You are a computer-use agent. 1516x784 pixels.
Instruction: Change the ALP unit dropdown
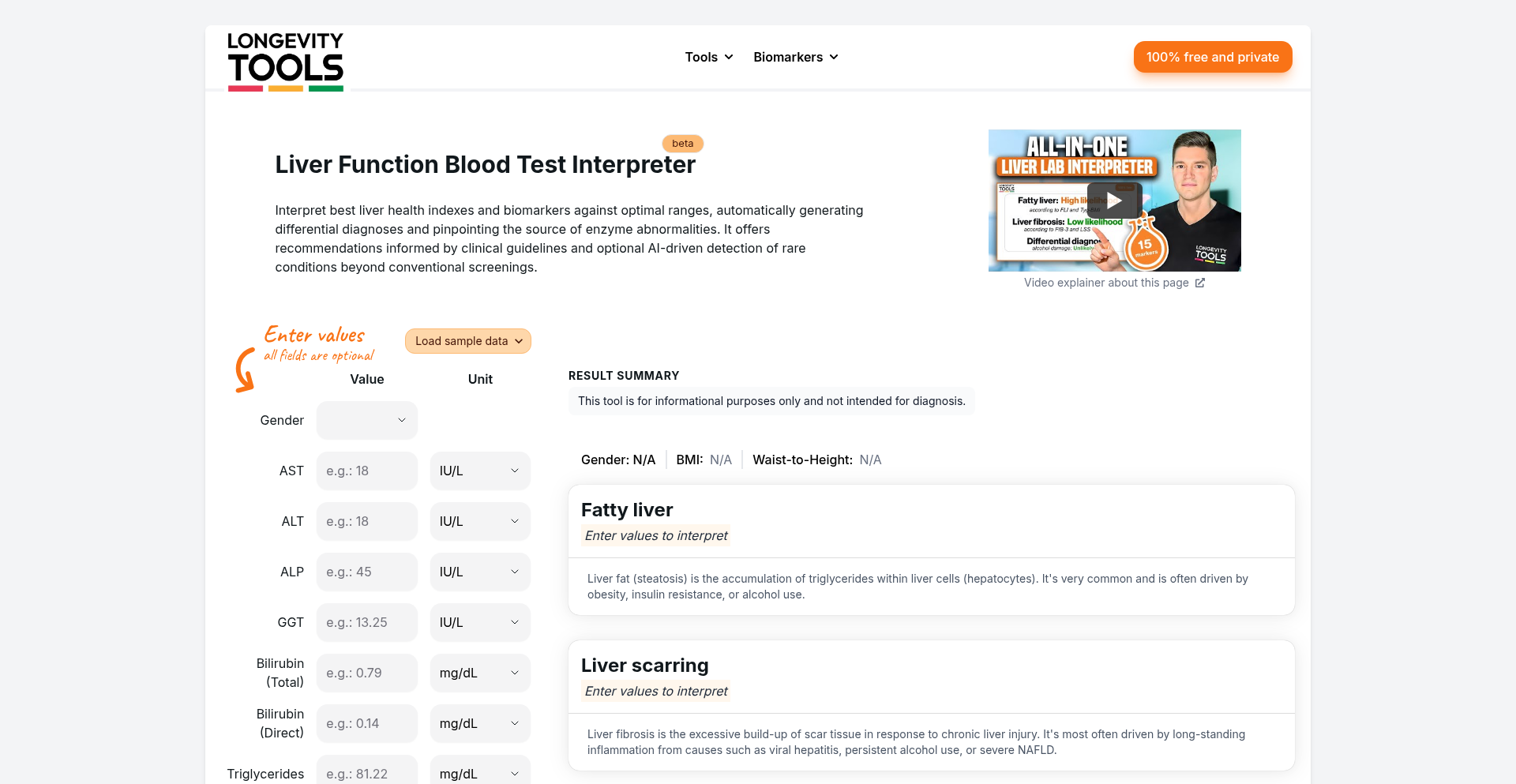[x=479, y=572]
